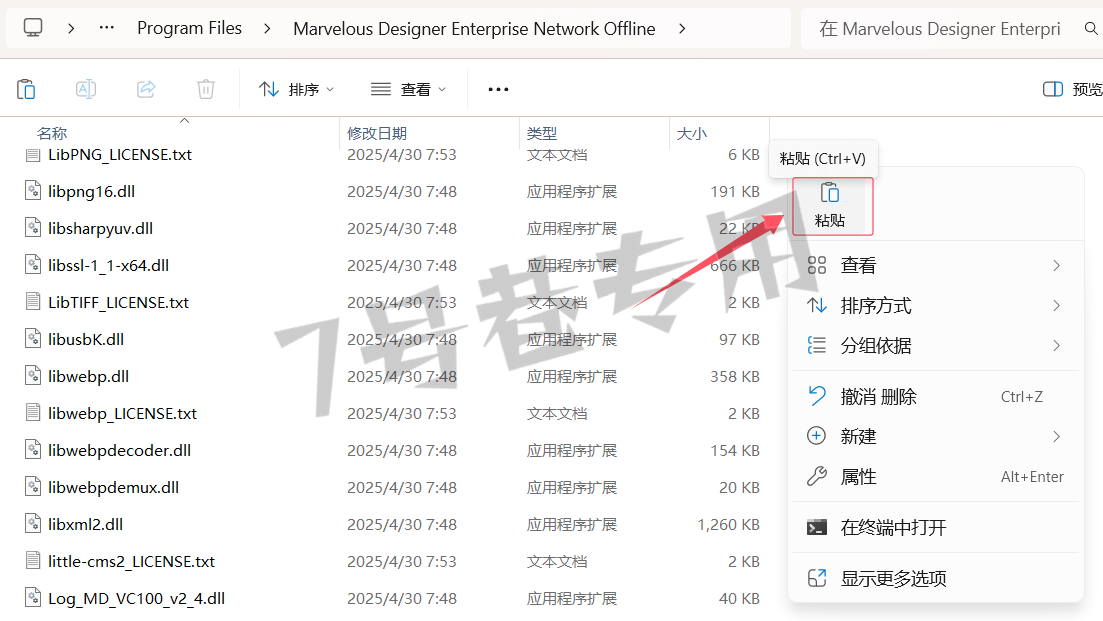1103x621 pixels.
Task: Go to Program Files breadcrumb
Action: click(189, 28)
